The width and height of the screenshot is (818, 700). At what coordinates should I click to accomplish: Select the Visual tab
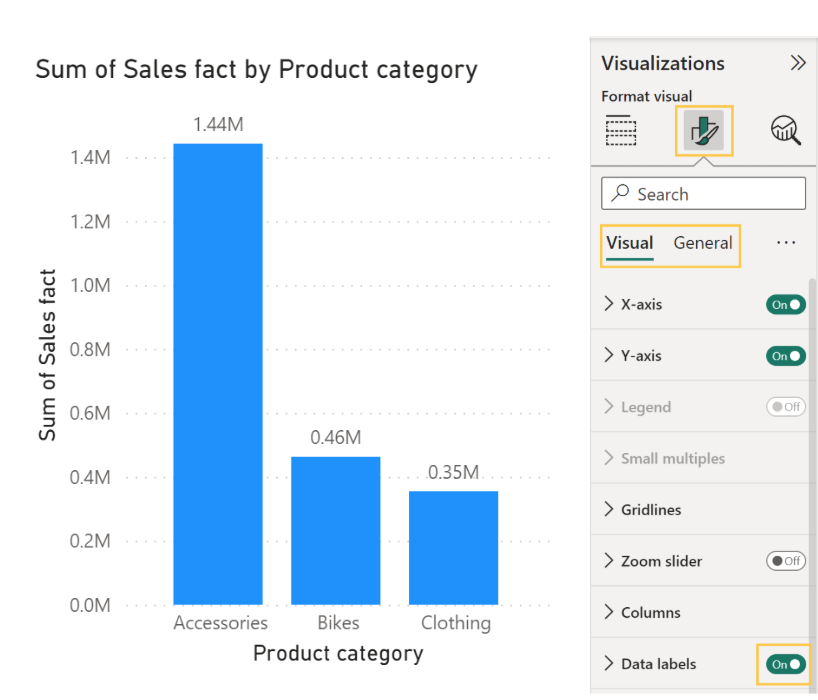tap(629, 243)
